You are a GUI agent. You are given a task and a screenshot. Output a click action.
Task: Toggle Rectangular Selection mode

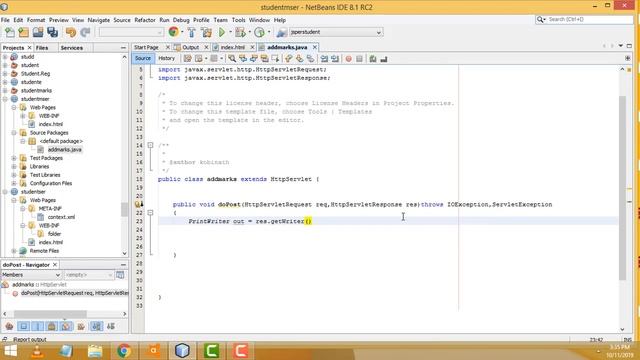pyautogui.click(x=276, y=59)
